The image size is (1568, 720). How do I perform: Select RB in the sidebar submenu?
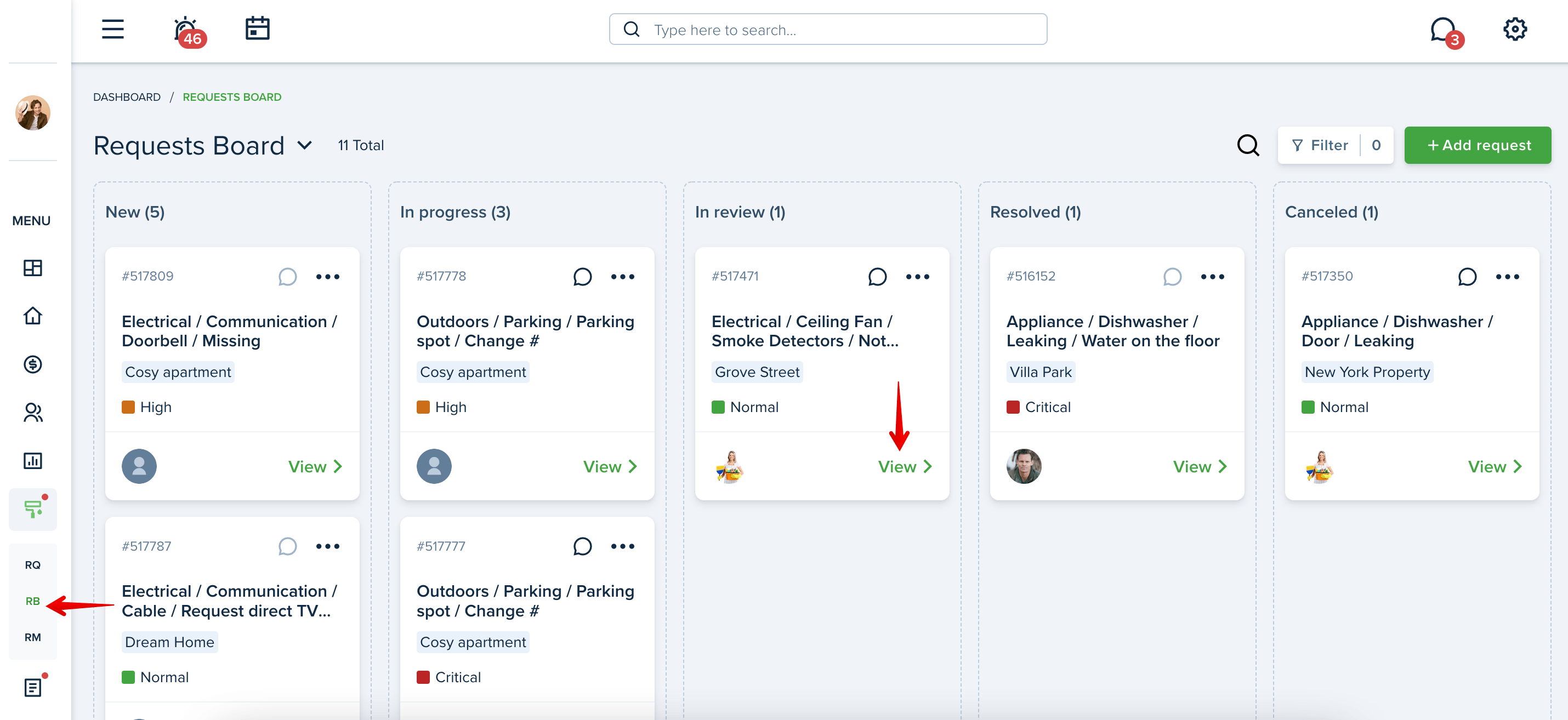tap(33, 601)
